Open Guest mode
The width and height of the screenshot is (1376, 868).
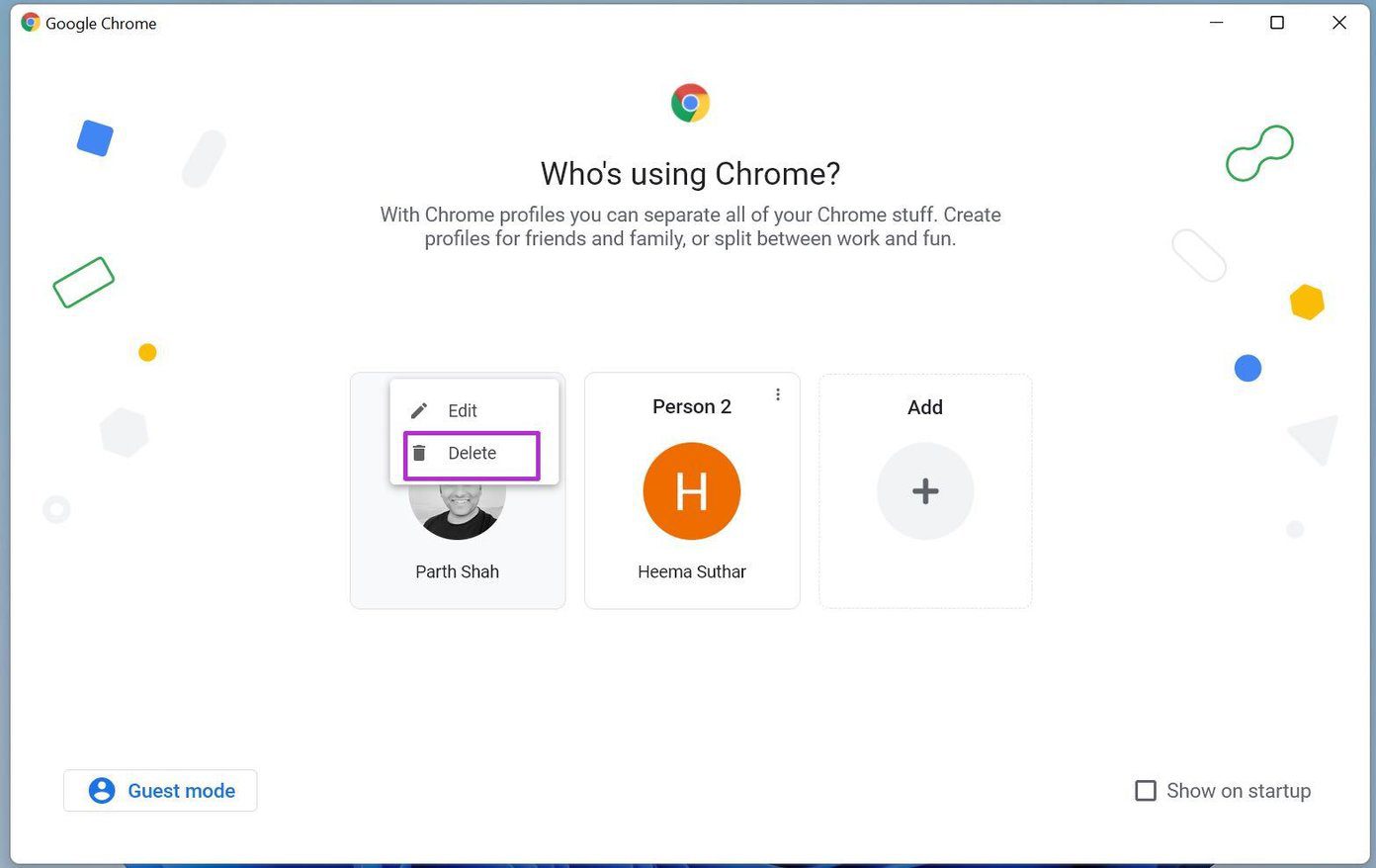tap(160, 791)
